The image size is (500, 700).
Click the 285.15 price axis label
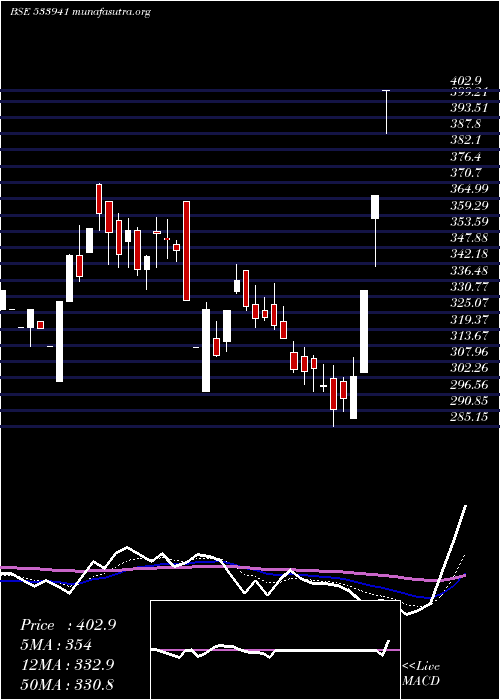click(x=469, y=417)
